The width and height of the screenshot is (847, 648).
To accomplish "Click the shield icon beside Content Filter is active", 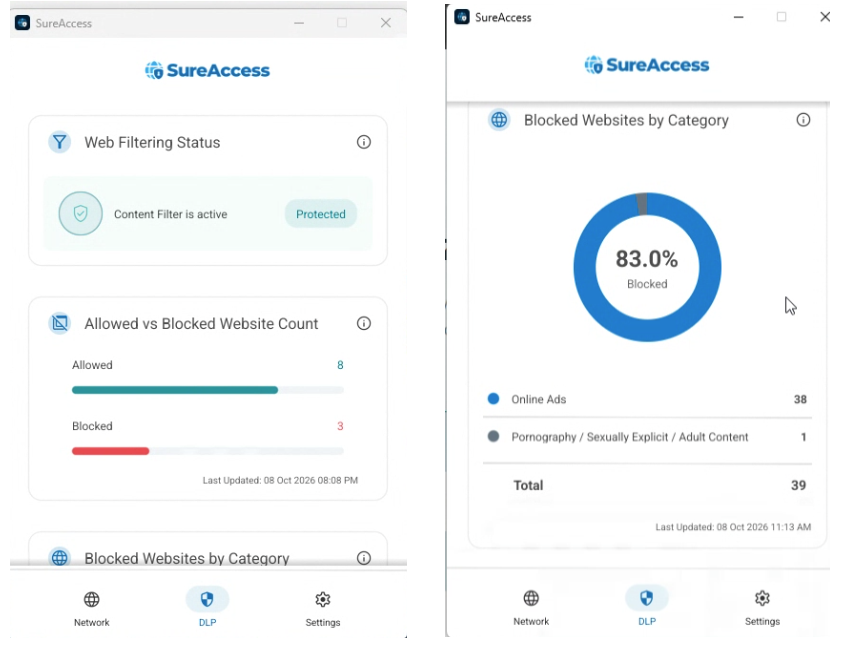I will pyautogui.click(x=80, y=214).
